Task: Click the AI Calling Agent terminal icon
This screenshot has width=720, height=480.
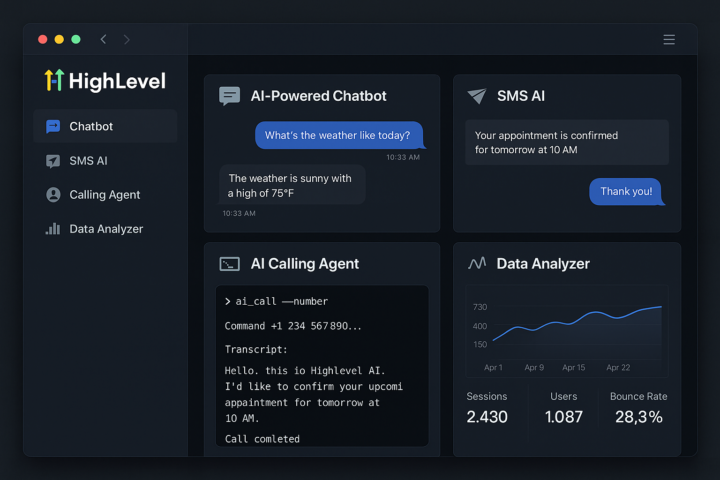Action: (230, 264)
